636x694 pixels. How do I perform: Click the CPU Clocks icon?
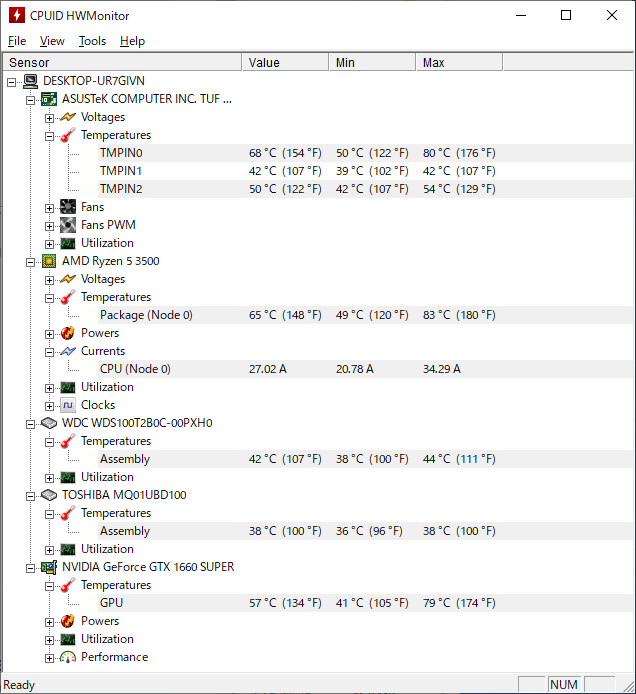68,405
